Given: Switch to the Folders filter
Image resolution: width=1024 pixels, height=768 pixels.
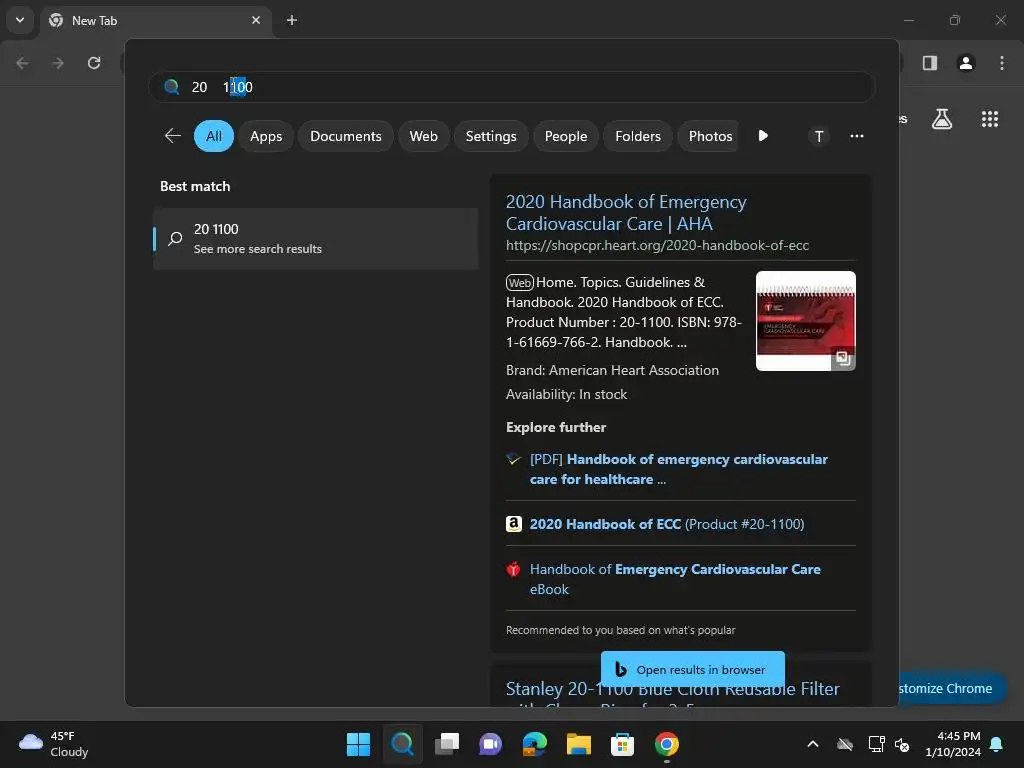Looking at the screenshot, I should coord(637,136).
